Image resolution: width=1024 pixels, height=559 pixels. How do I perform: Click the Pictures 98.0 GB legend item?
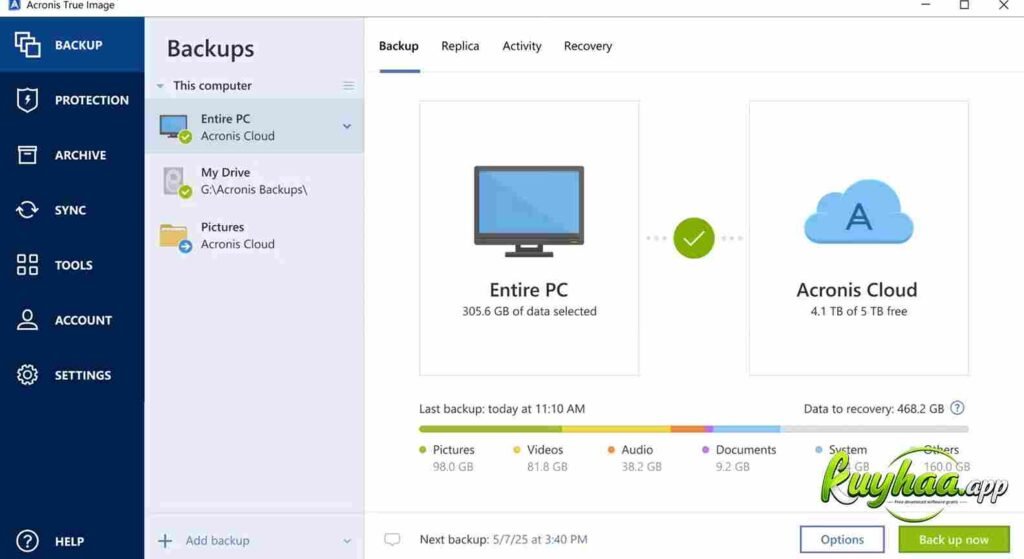click(447, 458)
